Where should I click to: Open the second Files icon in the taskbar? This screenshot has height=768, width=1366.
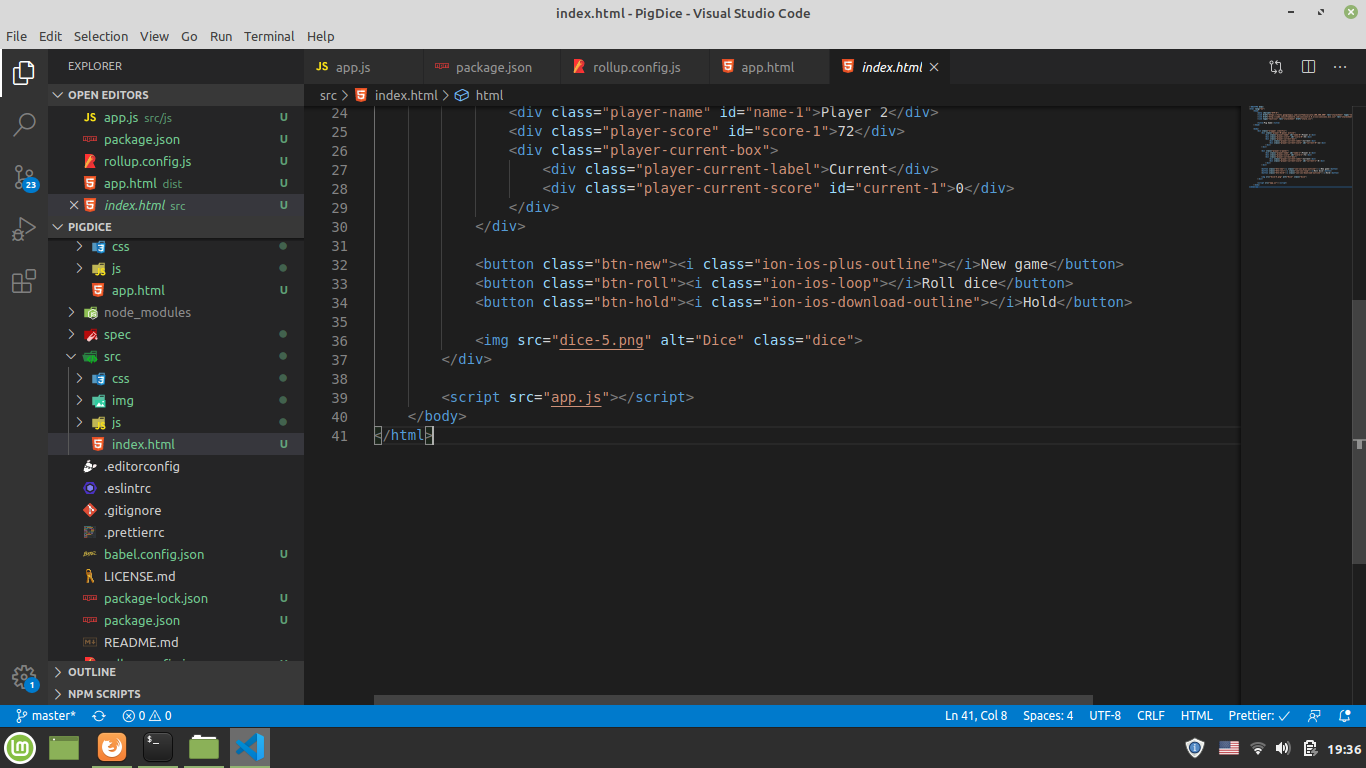click(204, 747)
